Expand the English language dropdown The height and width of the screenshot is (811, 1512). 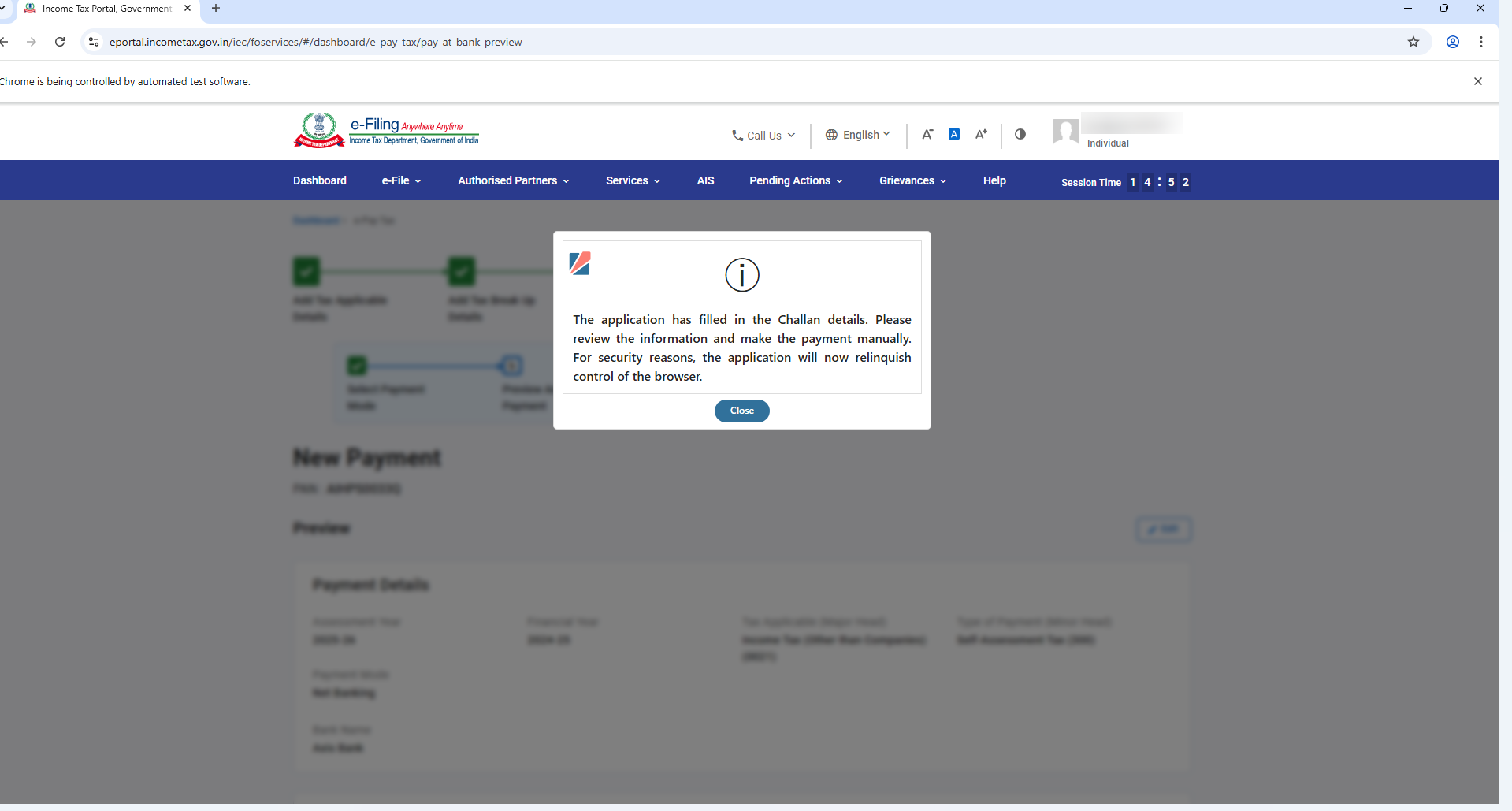tap(858, 135)
